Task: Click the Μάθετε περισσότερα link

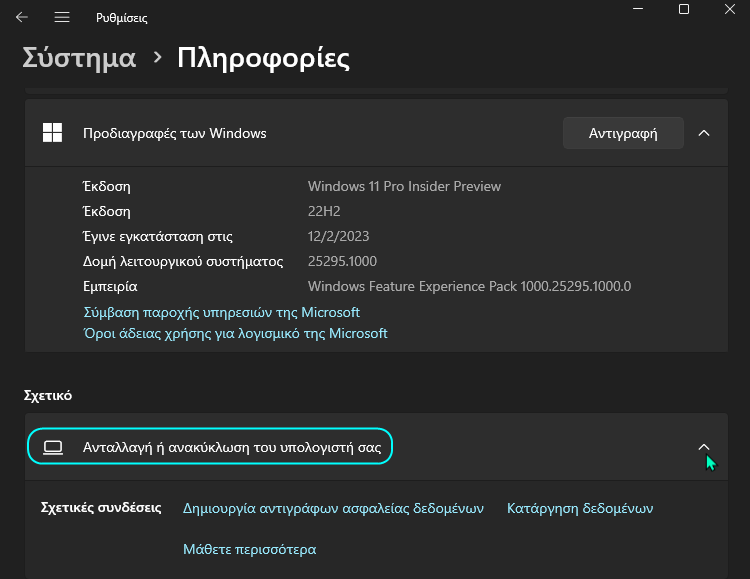Action: [x=250, y=549]
